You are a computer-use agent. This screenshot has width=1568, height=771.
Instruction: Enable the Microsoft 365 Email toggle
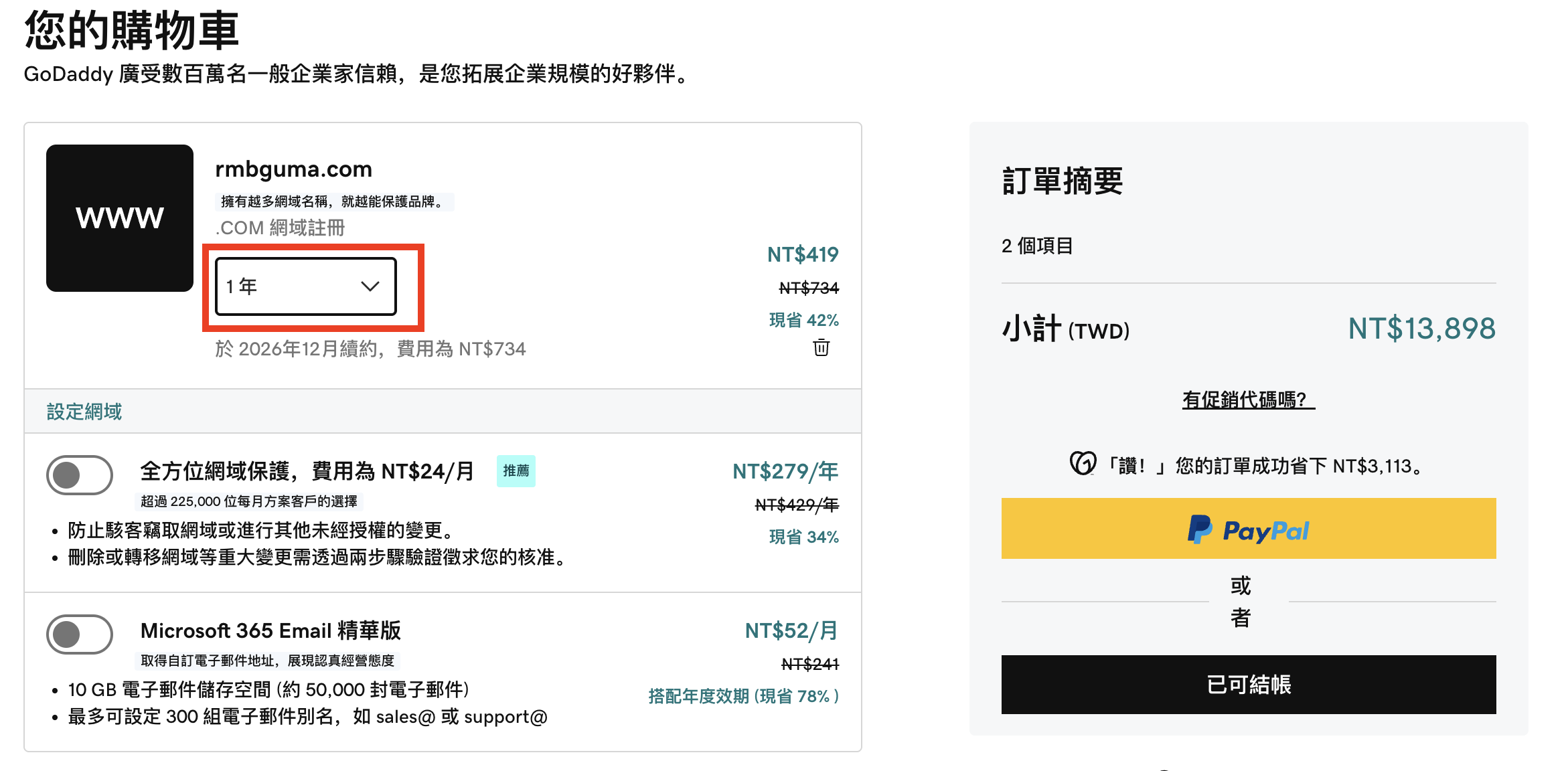pyautogui.click(x=80, y=634)
